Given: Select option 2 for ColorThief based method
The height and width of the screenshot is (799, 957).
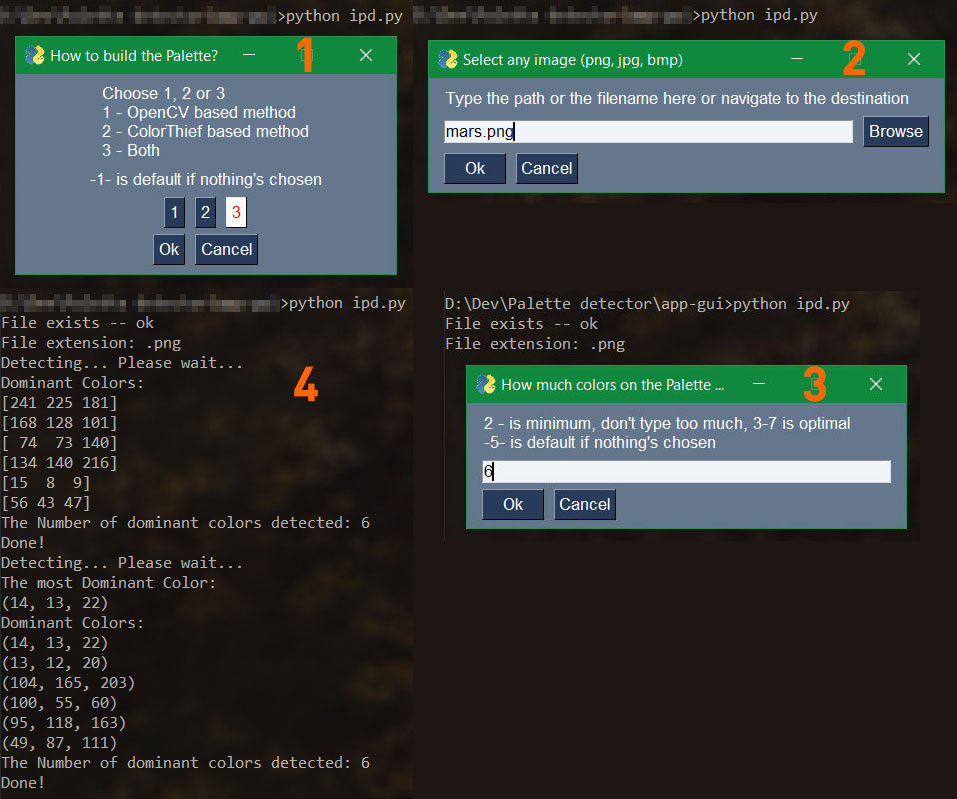Looking at the screenshot, I should pyautogui.click(x=205, y=212).
